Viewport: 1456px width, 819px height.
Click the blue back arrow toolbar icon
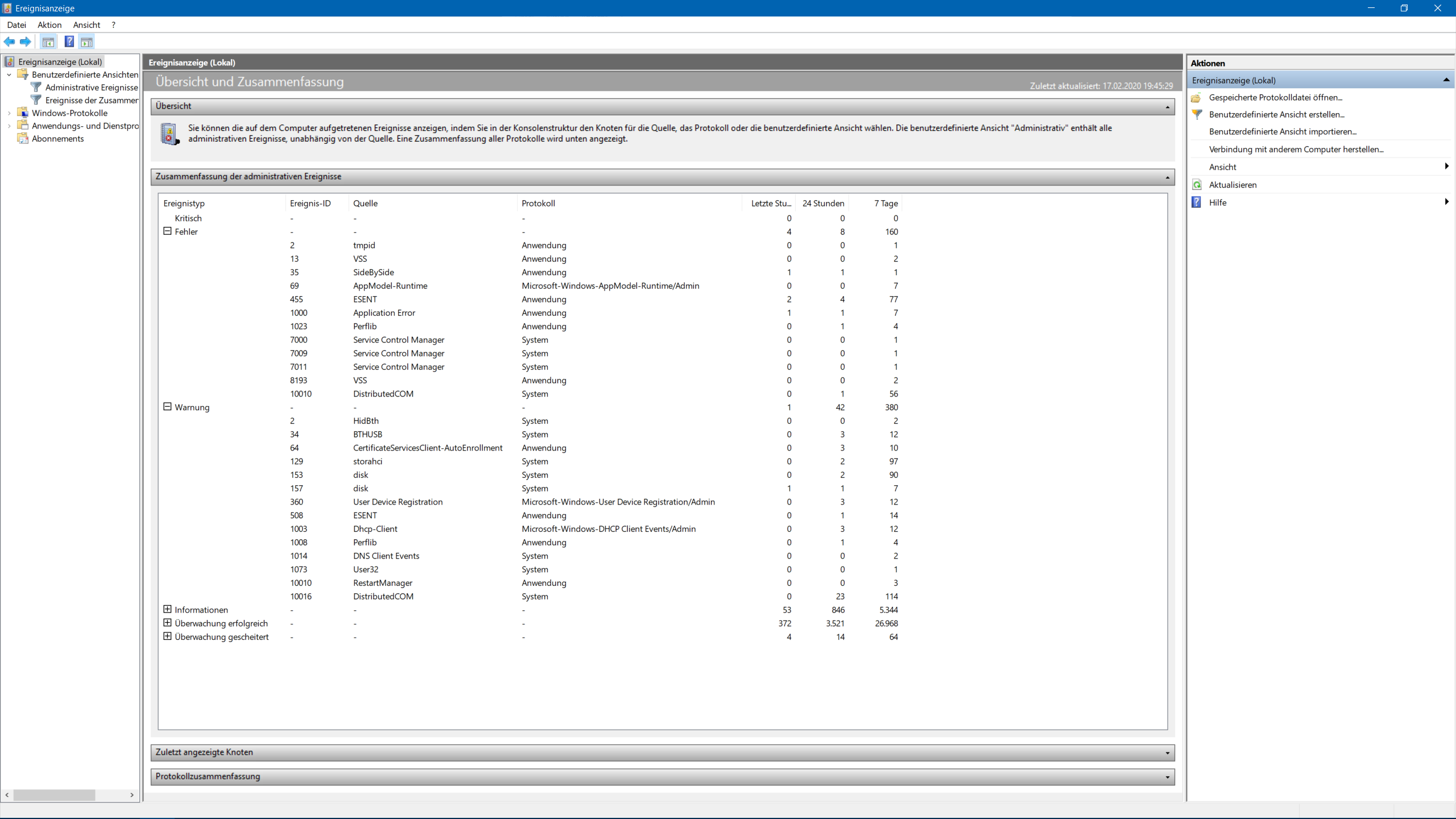click(9, 42)
